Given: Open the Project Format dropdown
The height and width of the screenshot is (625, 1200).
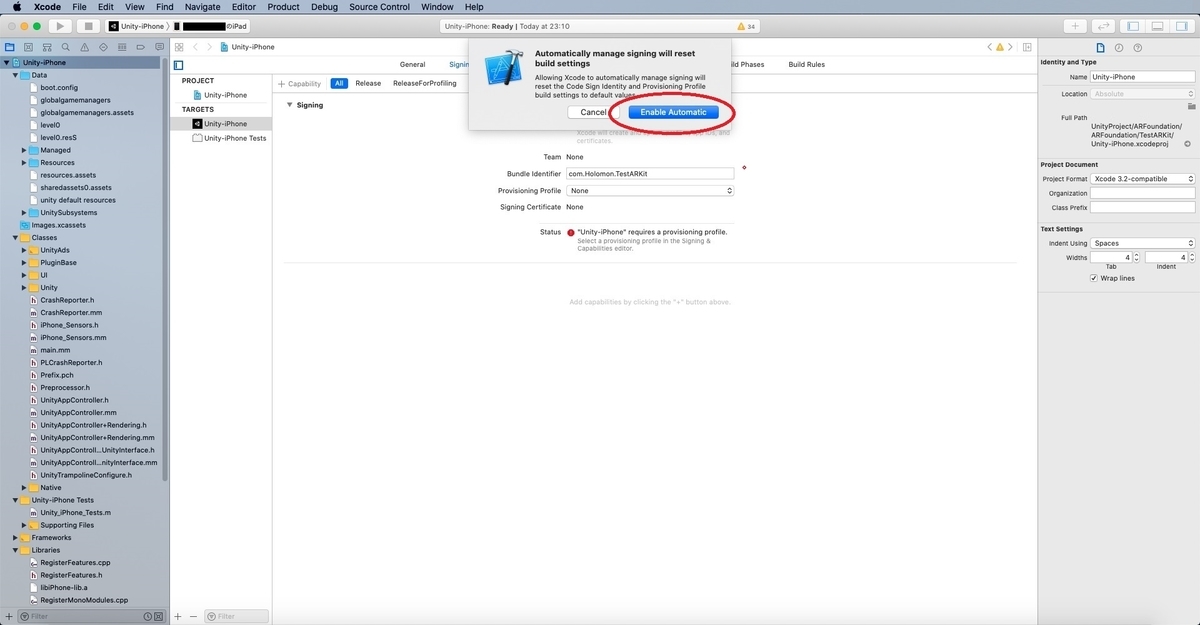Looking at the screenshot, I should click(x=1143, y=179).
